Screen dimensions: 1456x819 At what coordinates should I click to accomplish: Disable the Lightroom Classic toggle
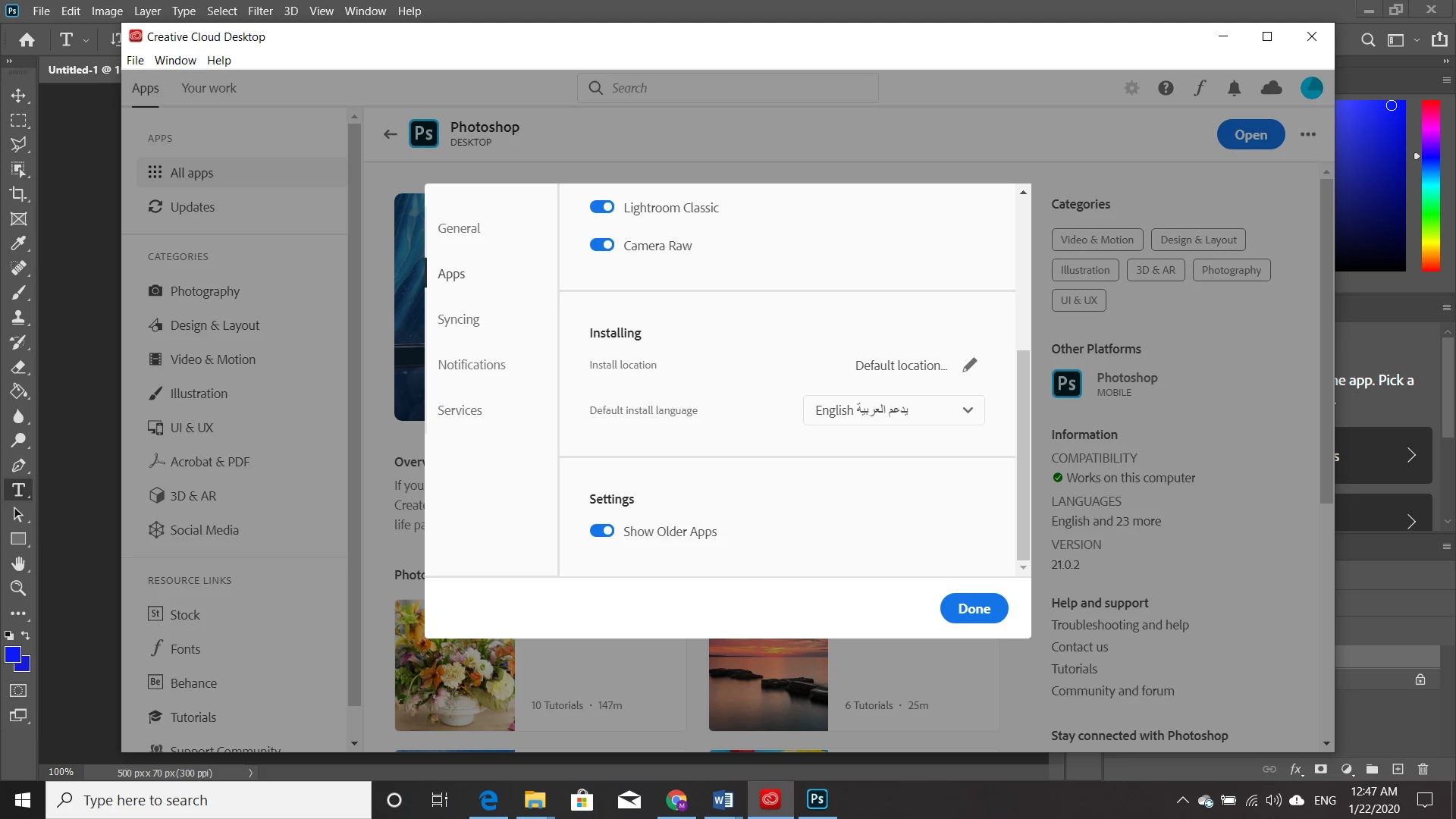pos(602,207)
